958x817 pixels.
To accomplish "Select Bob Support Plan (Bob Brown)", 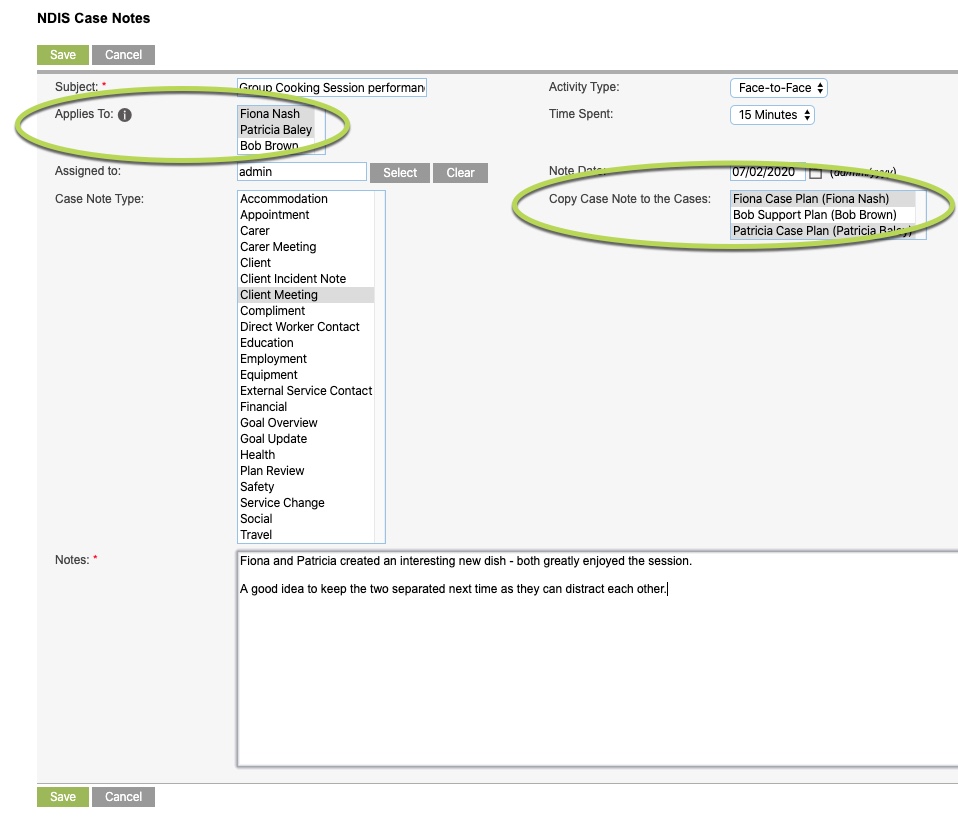I will [x=823, y=214].
